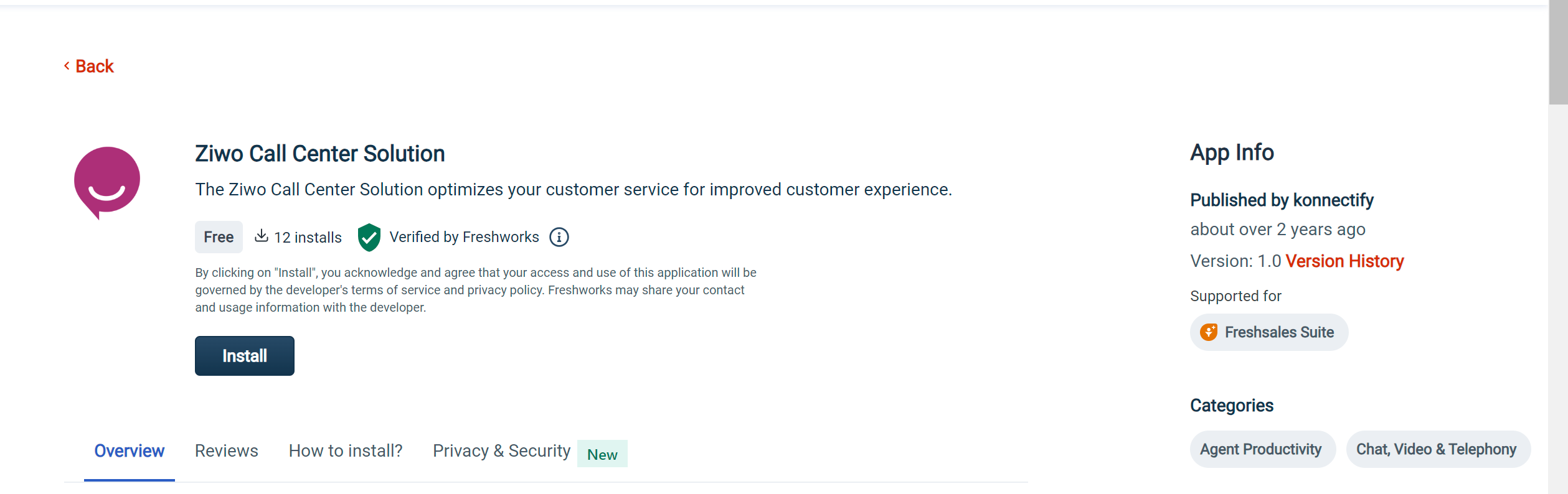Open the Version History link
The image size is (1568, 494).
pos(1344,261)
